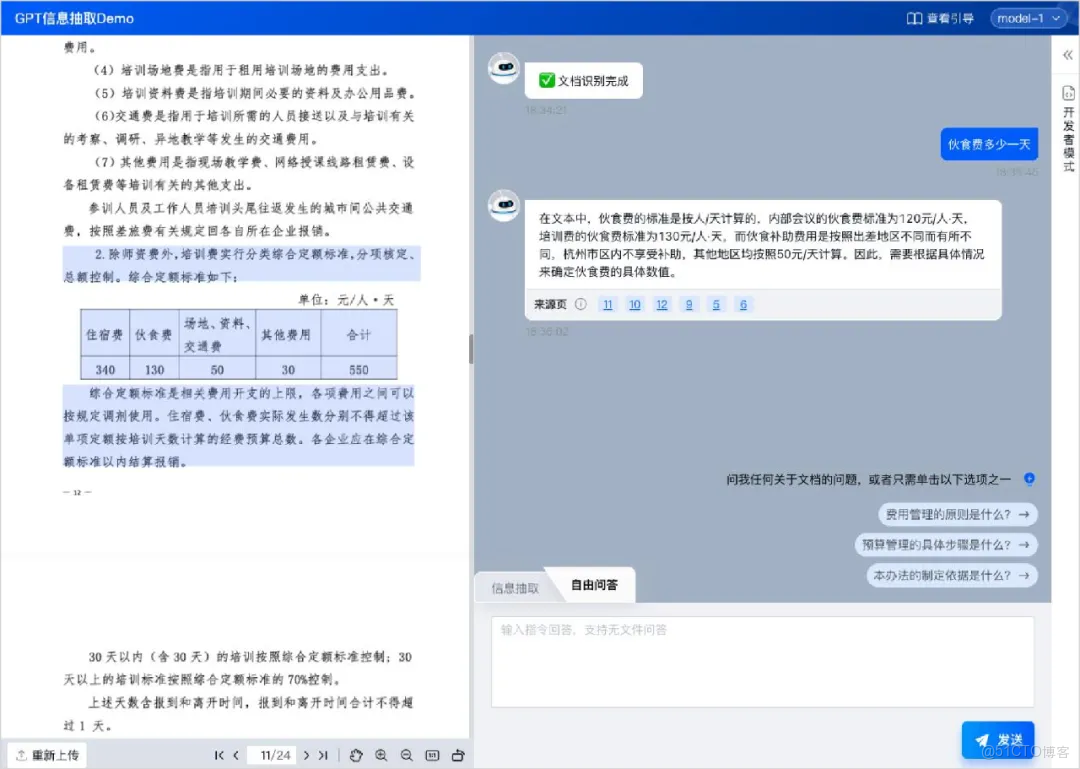Screen dimensions: 1080x769
Task: Activate the fit-to-width view icon
Action: pos(433,756)
